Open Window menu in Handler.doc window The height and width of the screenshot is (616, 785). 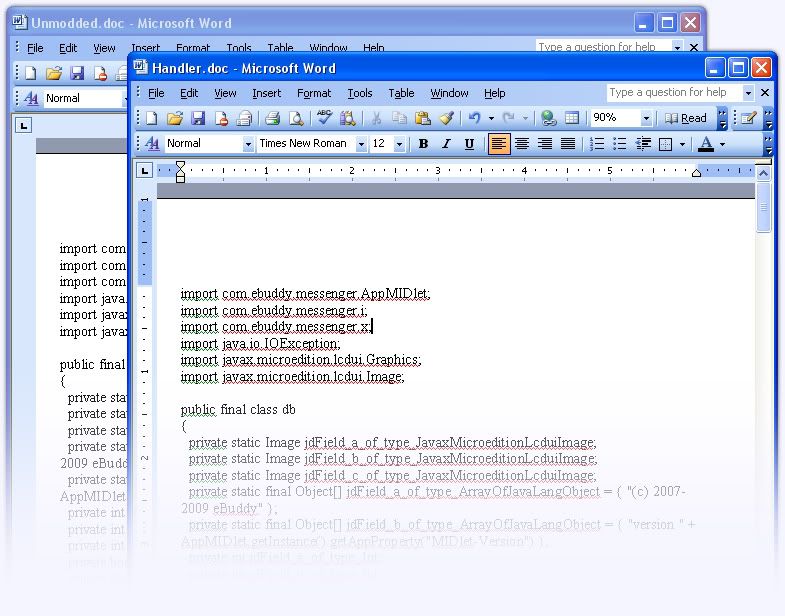(x=449, y=93)
